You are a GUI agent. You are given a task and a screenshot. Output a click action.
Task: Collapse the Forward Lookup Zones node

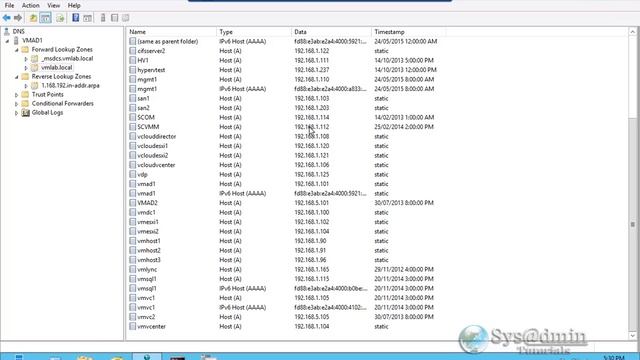17,50
